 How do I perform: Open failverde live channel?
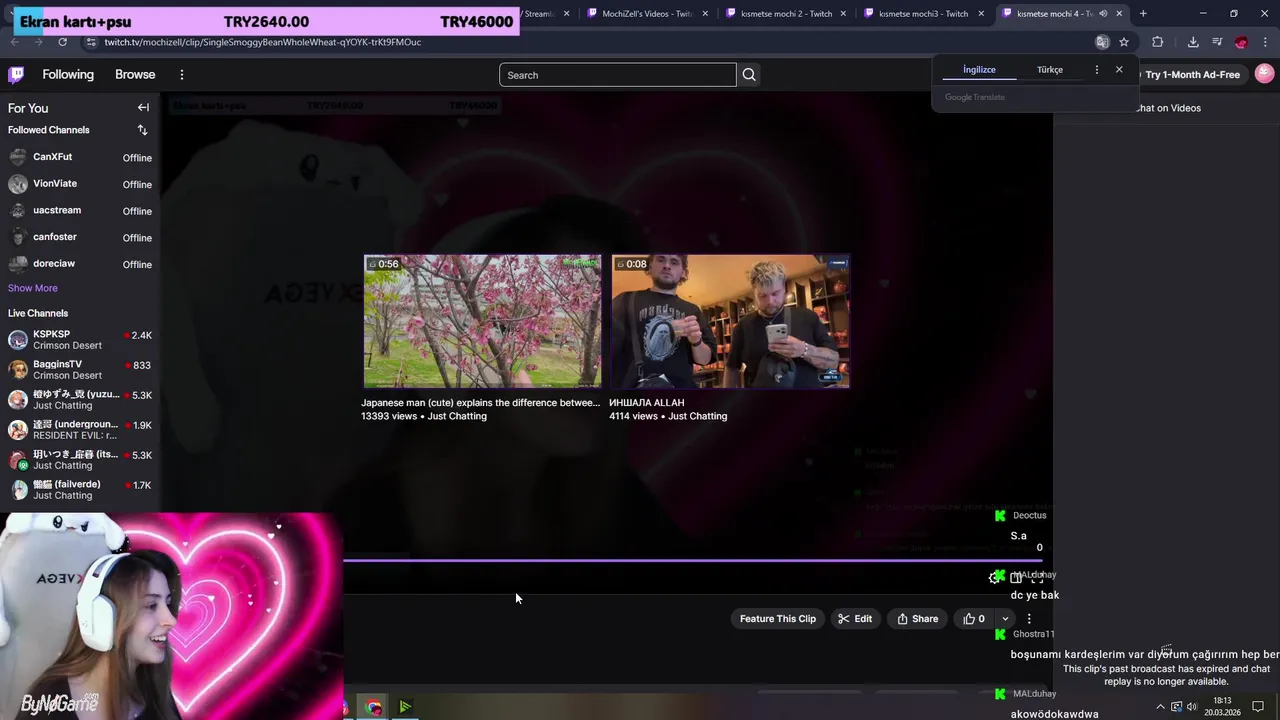(x=80, y=490)
